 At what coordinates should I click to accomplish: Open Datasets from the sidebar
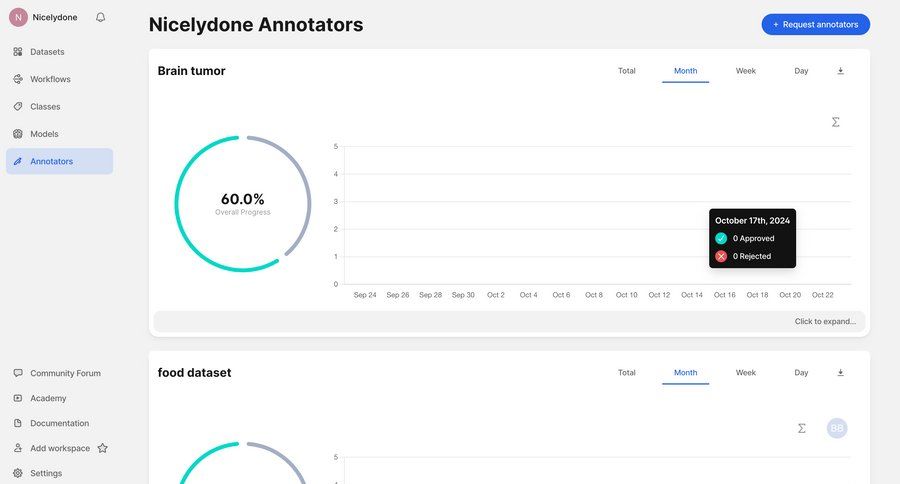point(47,52)
